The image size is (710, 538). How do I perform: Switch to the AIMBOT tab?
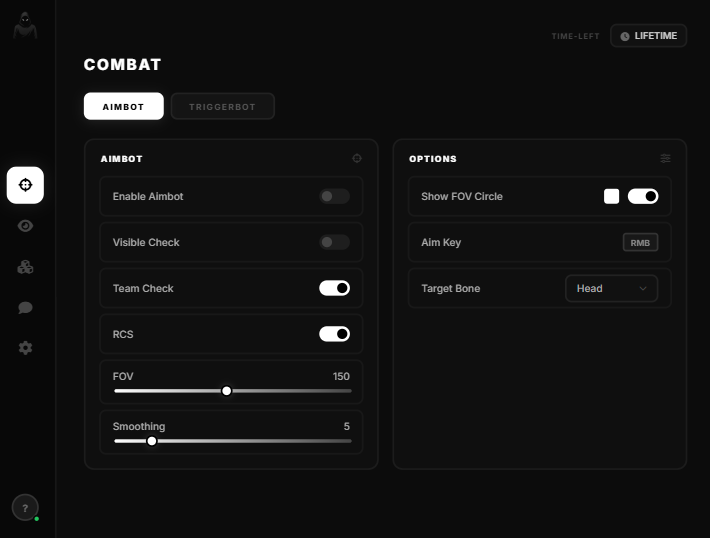pos(124,106)
